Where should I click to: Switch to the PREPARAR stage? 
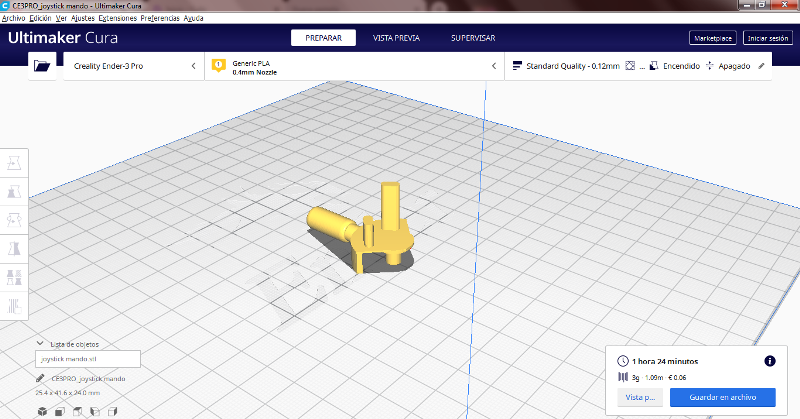(x=323, y=38)
